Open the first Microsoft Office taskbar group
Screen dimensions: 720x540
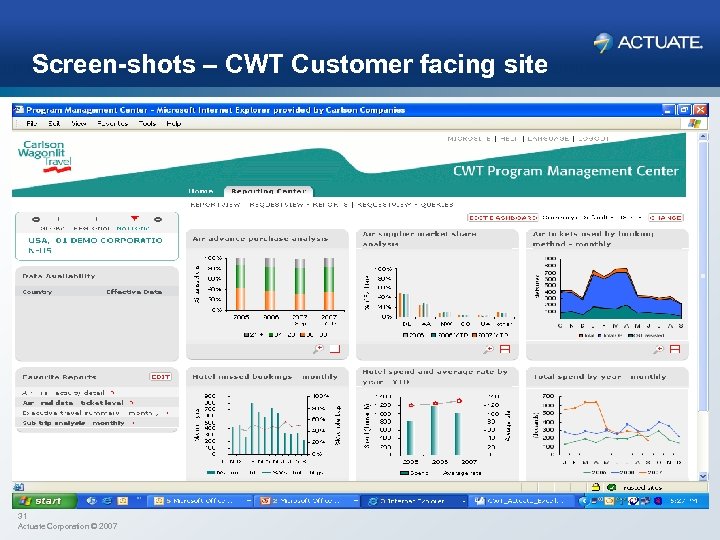[x=202, y=501]
